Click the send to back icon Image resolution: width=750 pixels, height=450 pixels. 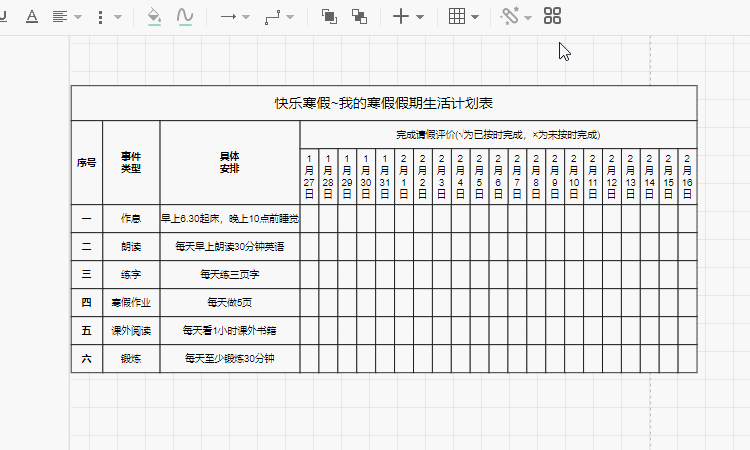359,17
